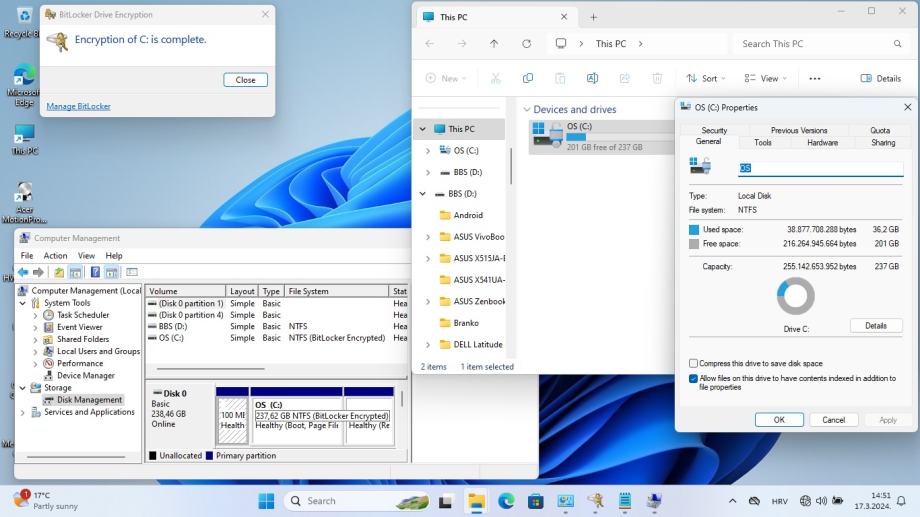Collapse the Devices and drives group

(526, 110)
